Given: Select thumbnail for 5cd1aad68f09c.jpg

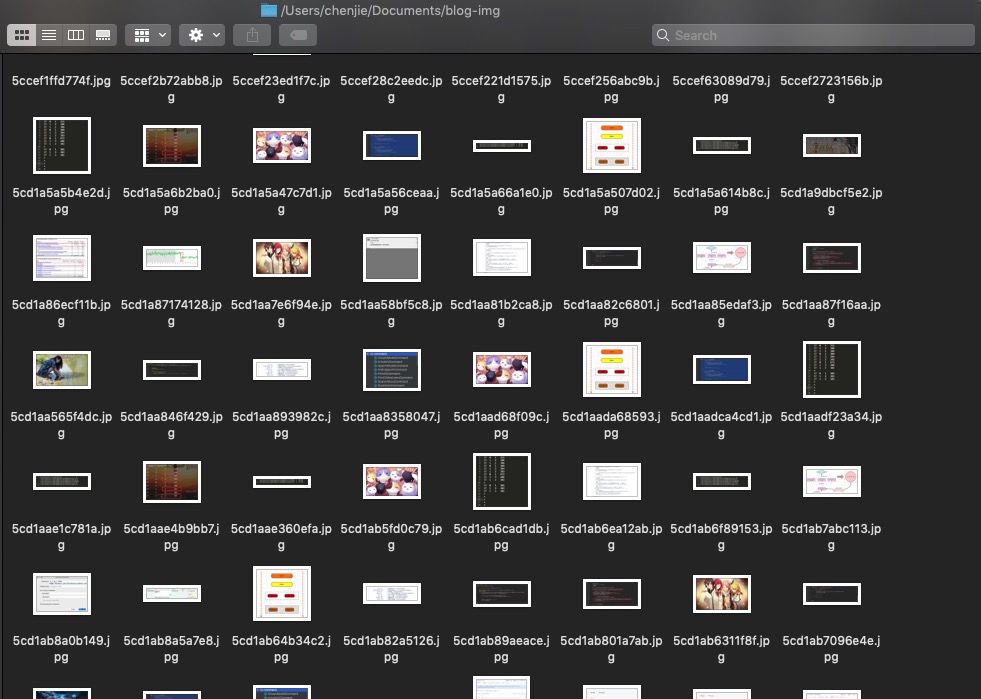Looking at the screenshot, I should click(502, 369).
